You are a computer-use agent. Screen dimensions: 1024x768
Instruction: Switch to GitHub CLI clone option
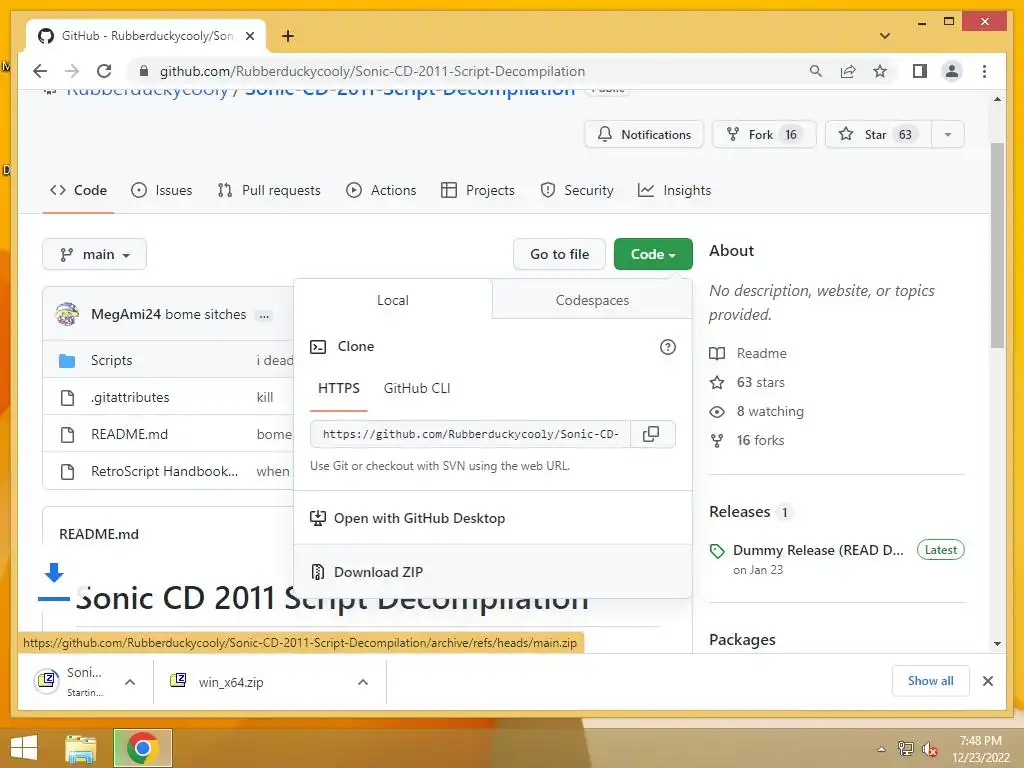pos(417,389)
